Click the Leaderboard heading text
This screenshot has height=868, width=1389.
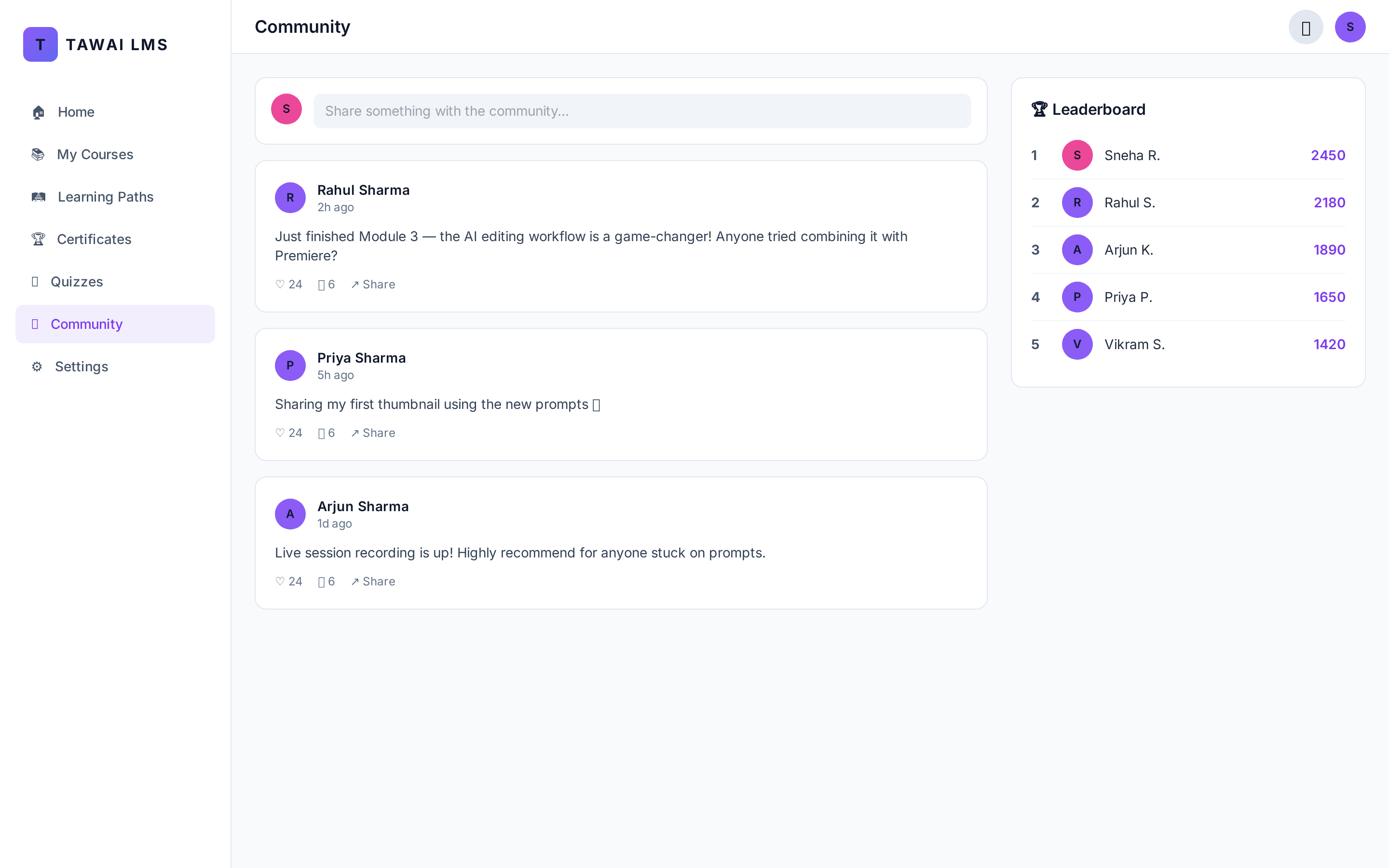tap(1099, 109)
